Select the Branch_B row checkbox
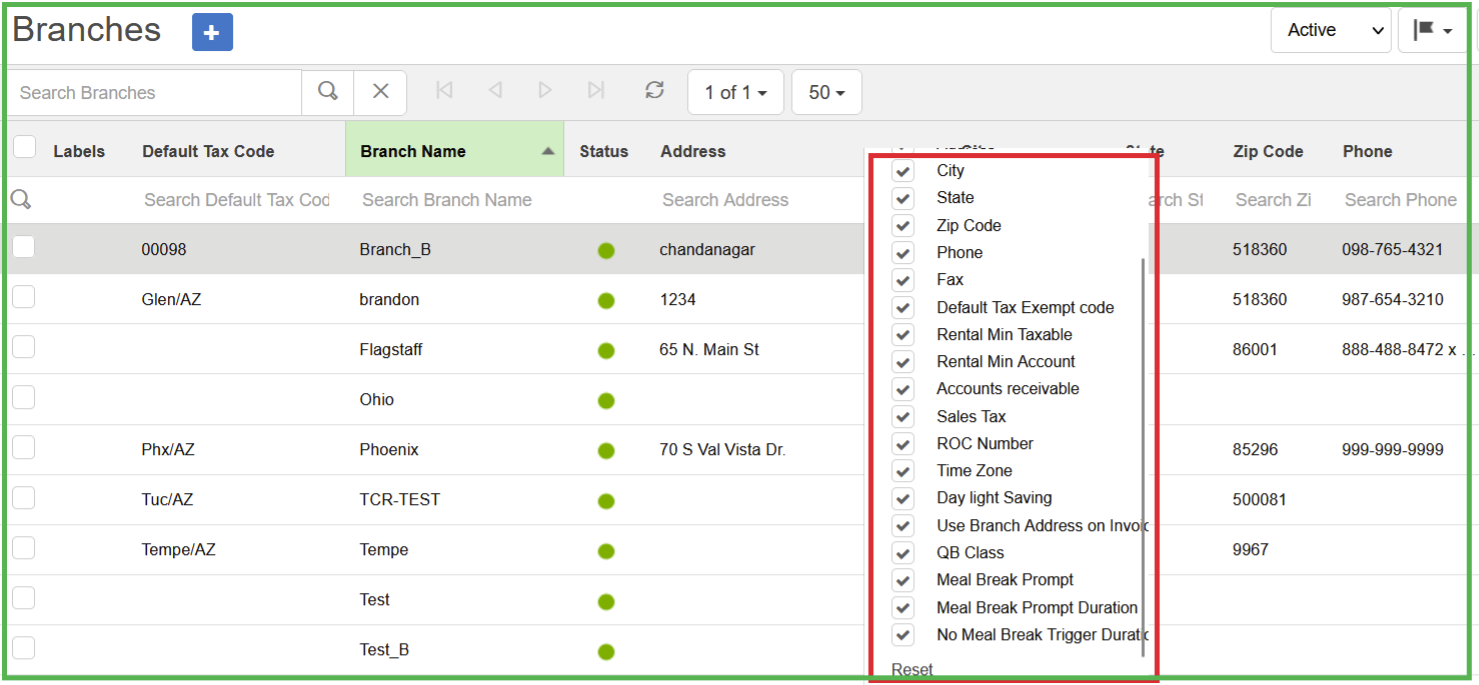This screenshot has height=685, width=1479. pyautogui.click(x=24, y=247)
